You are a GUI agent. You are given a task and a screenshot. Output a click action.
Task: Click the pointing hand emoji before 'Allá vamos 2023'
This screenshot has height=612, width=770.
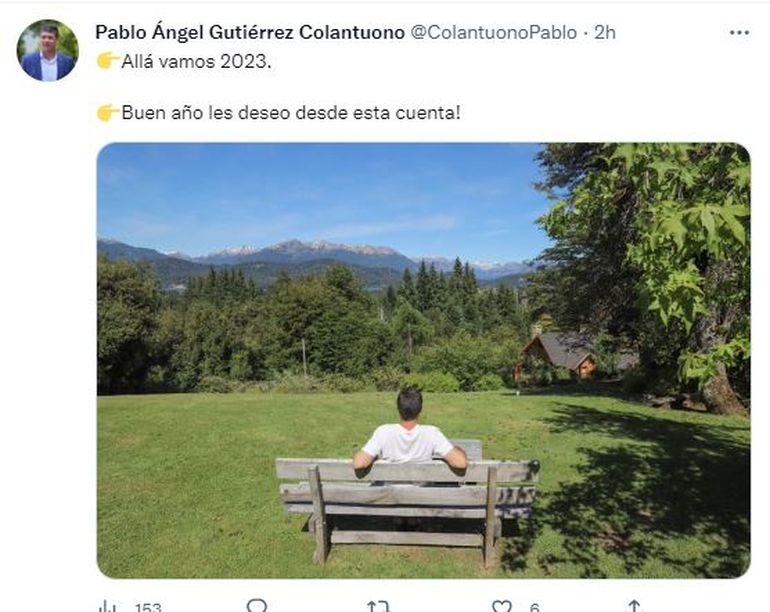108,61
